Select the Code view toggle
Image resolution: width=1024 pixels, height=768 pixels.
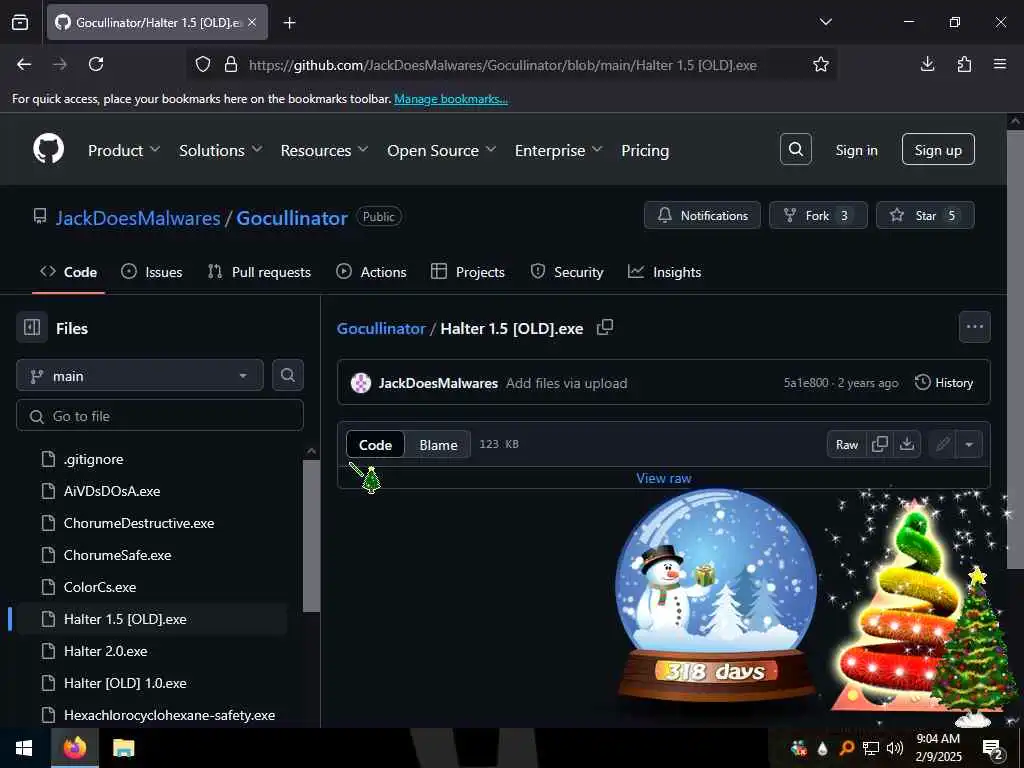pyautogui.click(x=376, y=445)
